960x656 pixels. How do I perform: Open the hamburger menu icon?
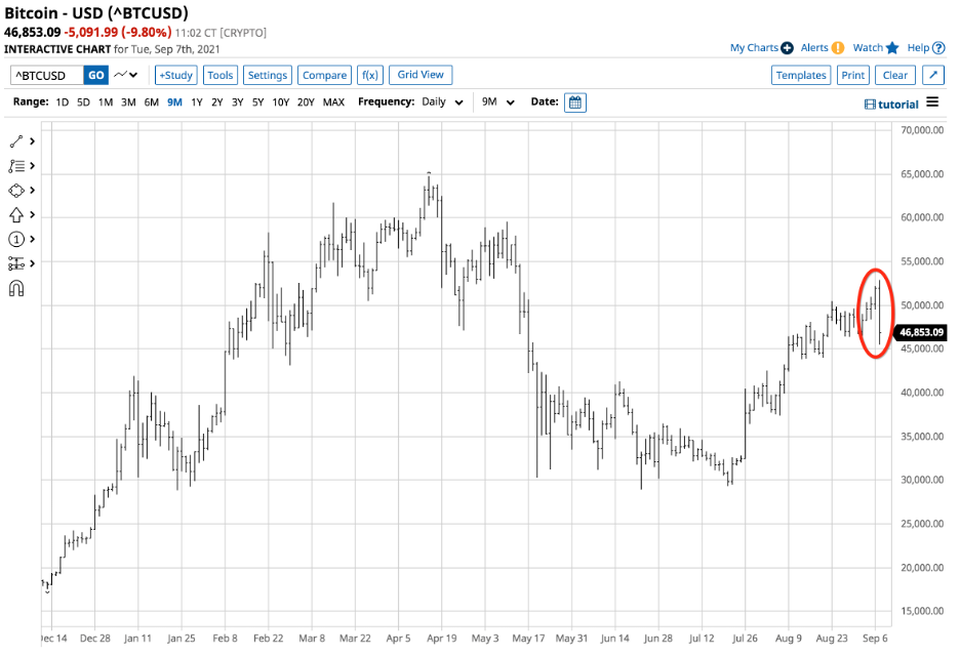coord(932,102)
